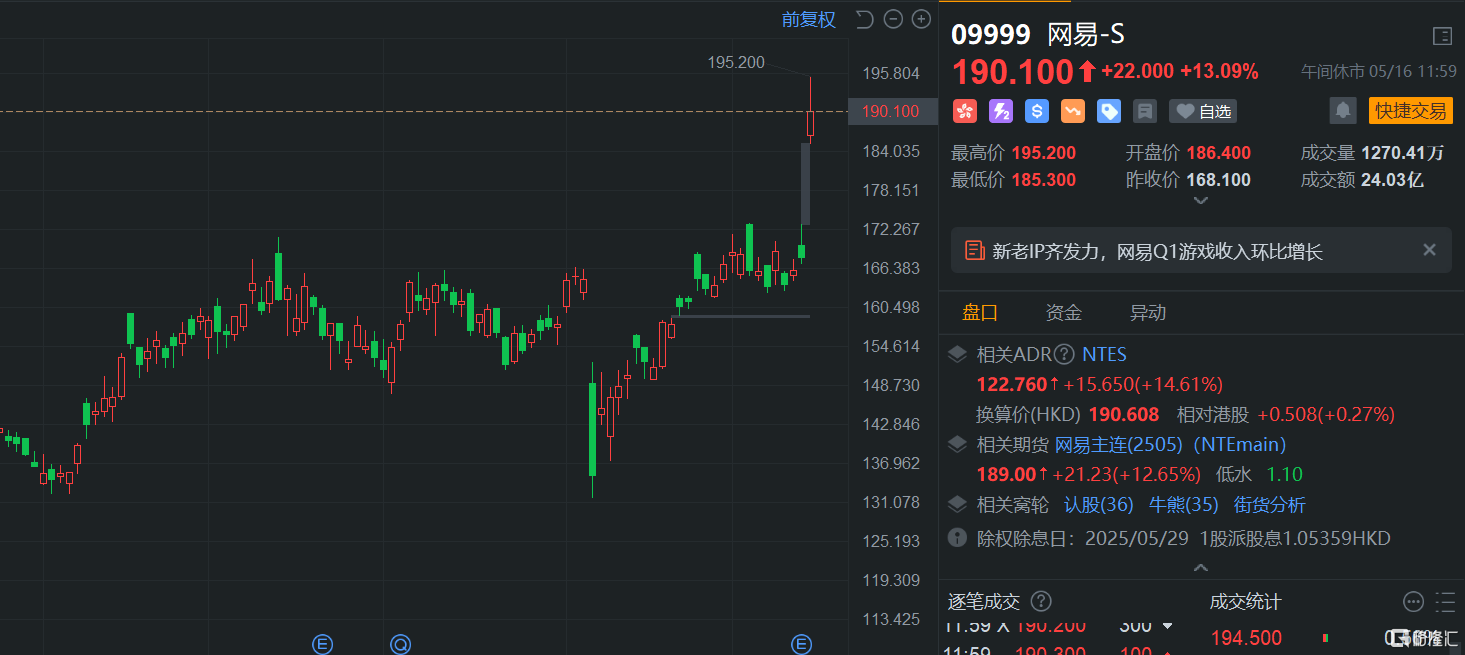Switch to the 异动 tab
Image resolution: width=1465 pixels, height=655 pixels.
tap(1148, 313)
